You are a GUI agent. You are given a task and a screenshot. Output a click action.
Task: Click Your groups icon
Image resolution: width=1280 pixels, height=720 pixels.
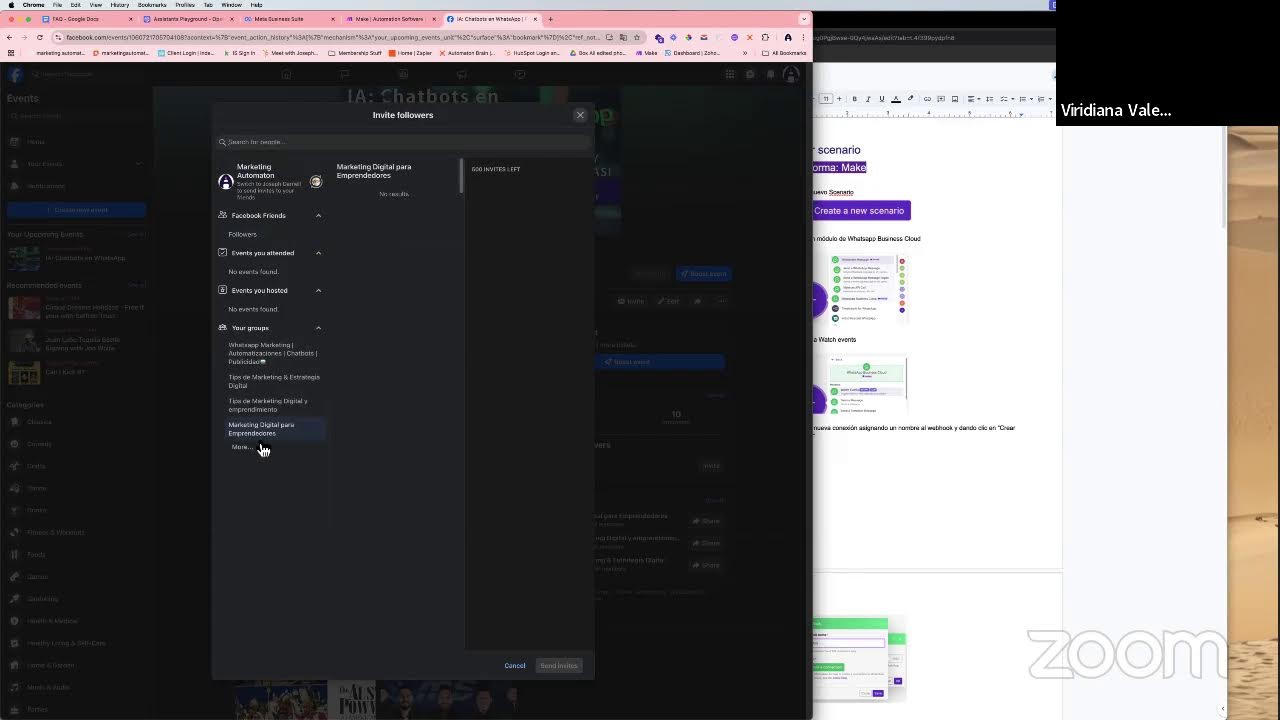tap(222, 328)
